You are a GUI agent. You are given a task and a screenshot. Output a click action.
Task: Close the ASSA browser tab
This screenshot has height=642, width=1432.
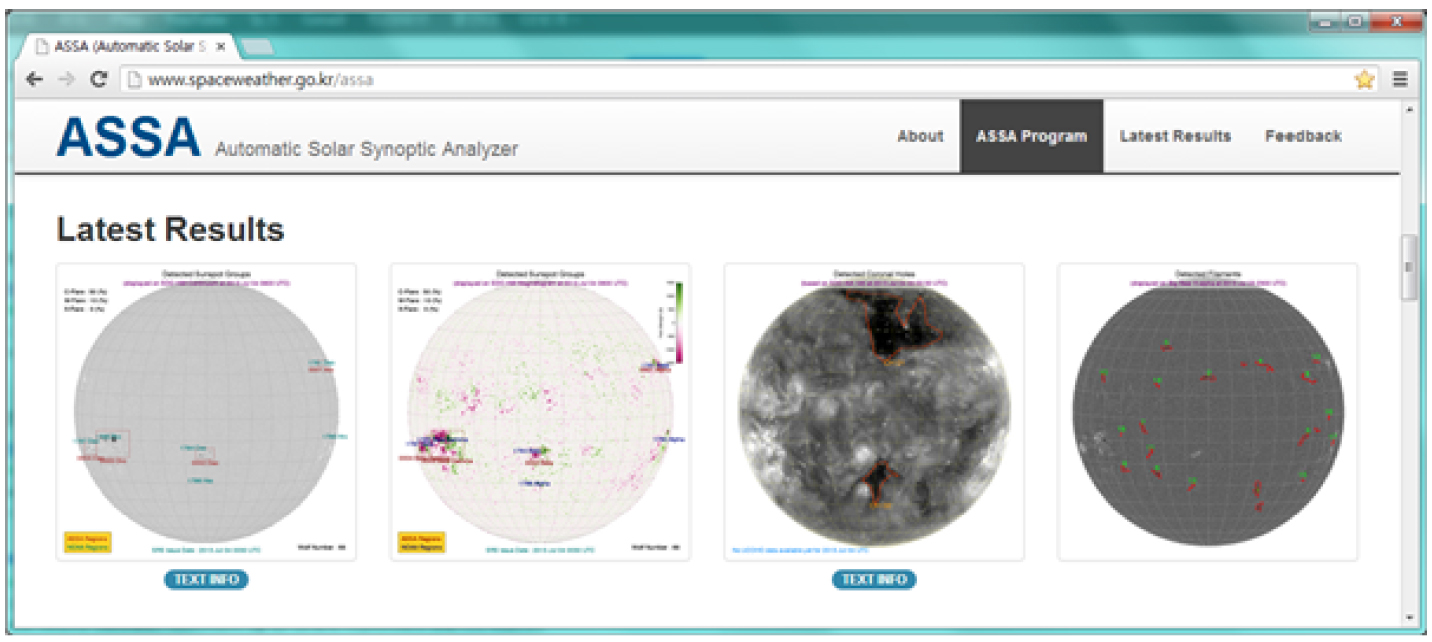pyautogui.click(x=221, y=47)
